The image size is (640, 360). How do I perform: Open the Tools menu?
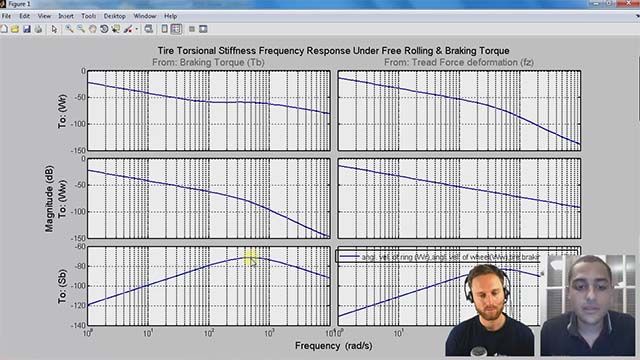(89, 16)
